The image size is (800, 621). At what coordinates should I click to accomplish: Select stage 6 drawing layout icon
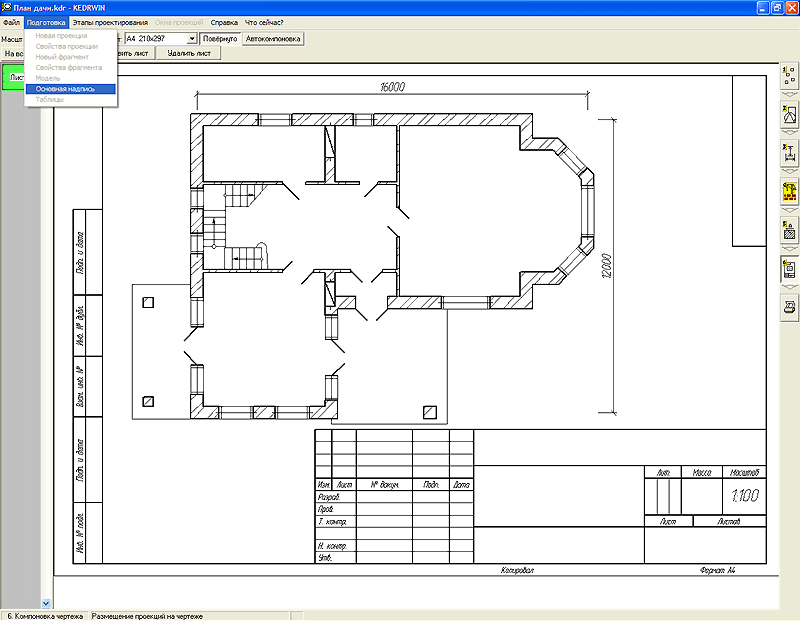coord(789,269)
